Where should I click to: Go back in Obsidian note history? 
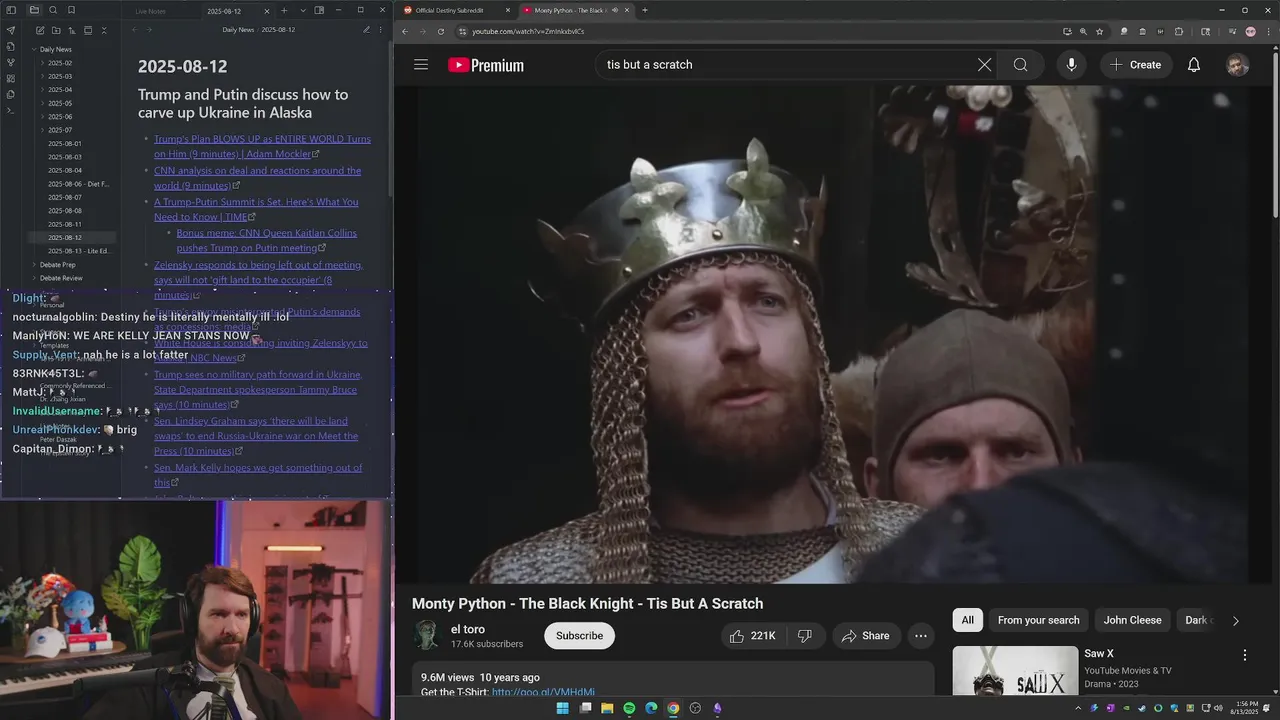pos(134,30)
